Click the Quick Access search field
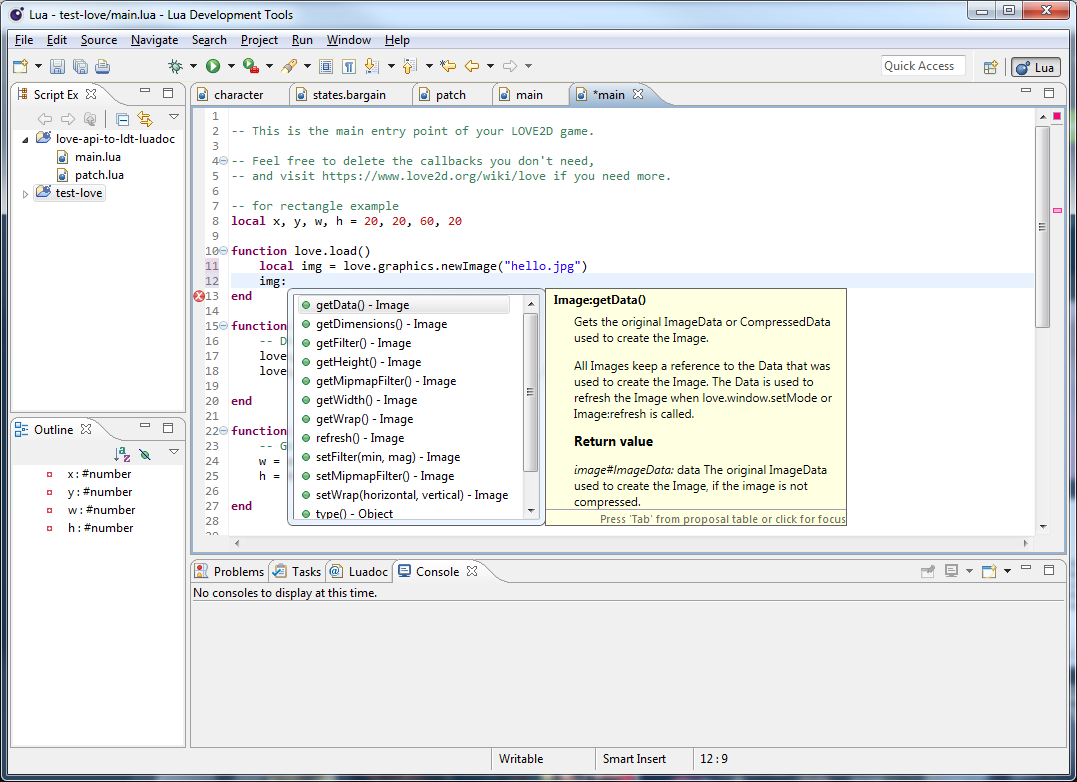 point(922,66)
